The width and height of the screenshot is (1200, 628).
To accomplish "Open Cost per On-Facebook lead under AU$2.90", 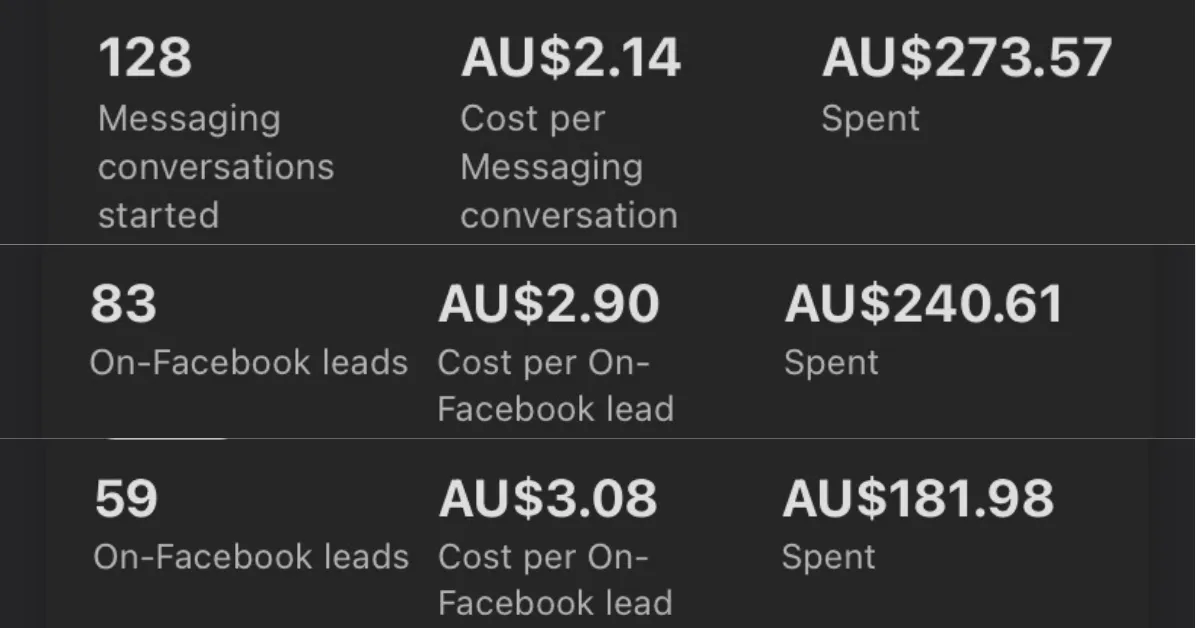I will click(555, 385).
